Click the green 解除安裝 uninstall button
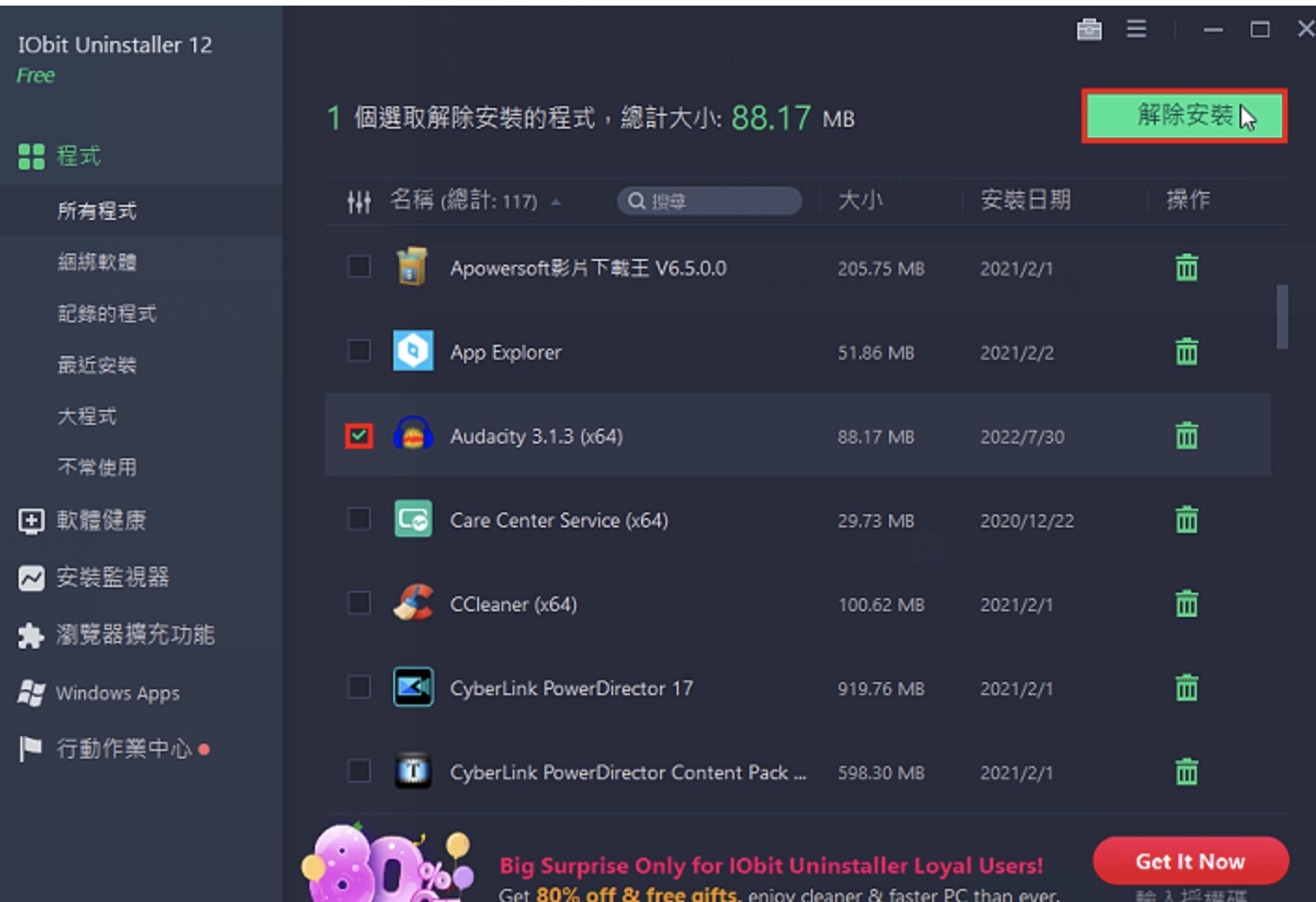Viewport: 1316px width, 902px height. (x=1185, y=116)
